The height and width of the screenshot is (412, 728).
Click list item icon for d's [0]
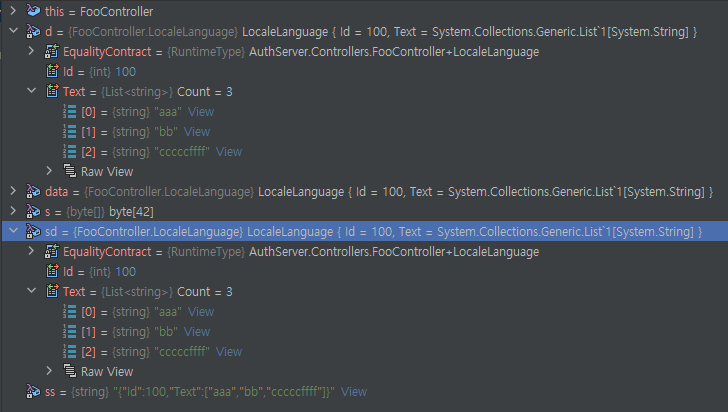[x=69, y=111]
